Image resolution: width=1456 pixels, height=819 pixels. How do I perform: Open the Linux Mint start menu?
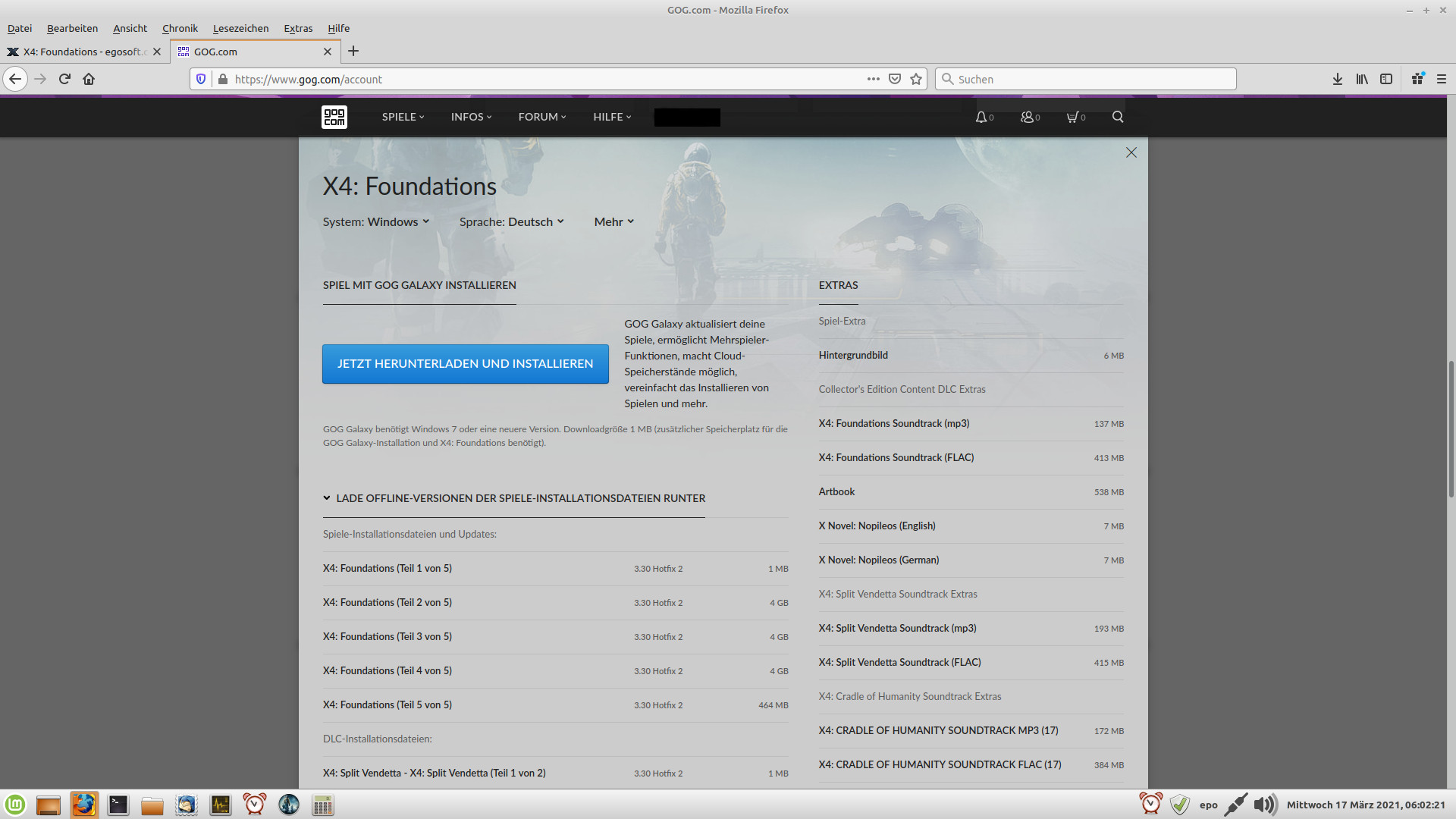[x=15, y=805]
